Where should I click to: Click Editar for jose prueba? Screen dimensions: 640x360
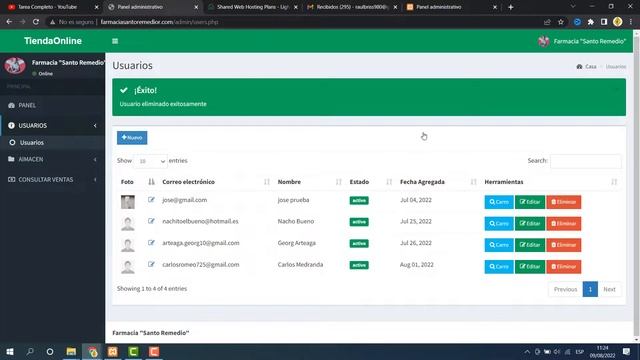(530, 202)
